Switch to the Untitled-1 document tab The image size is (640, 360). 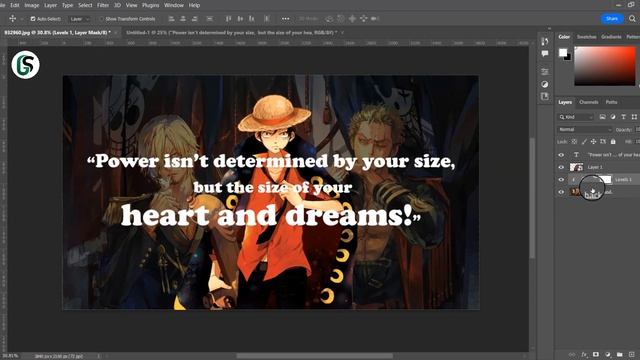coord(231,32)
